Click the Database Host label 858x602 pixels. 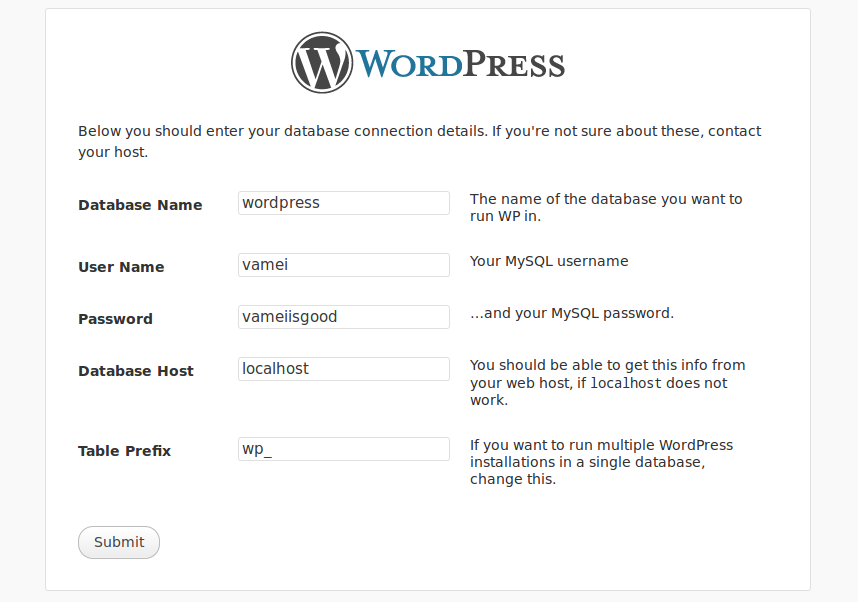[x=136, y=371]
